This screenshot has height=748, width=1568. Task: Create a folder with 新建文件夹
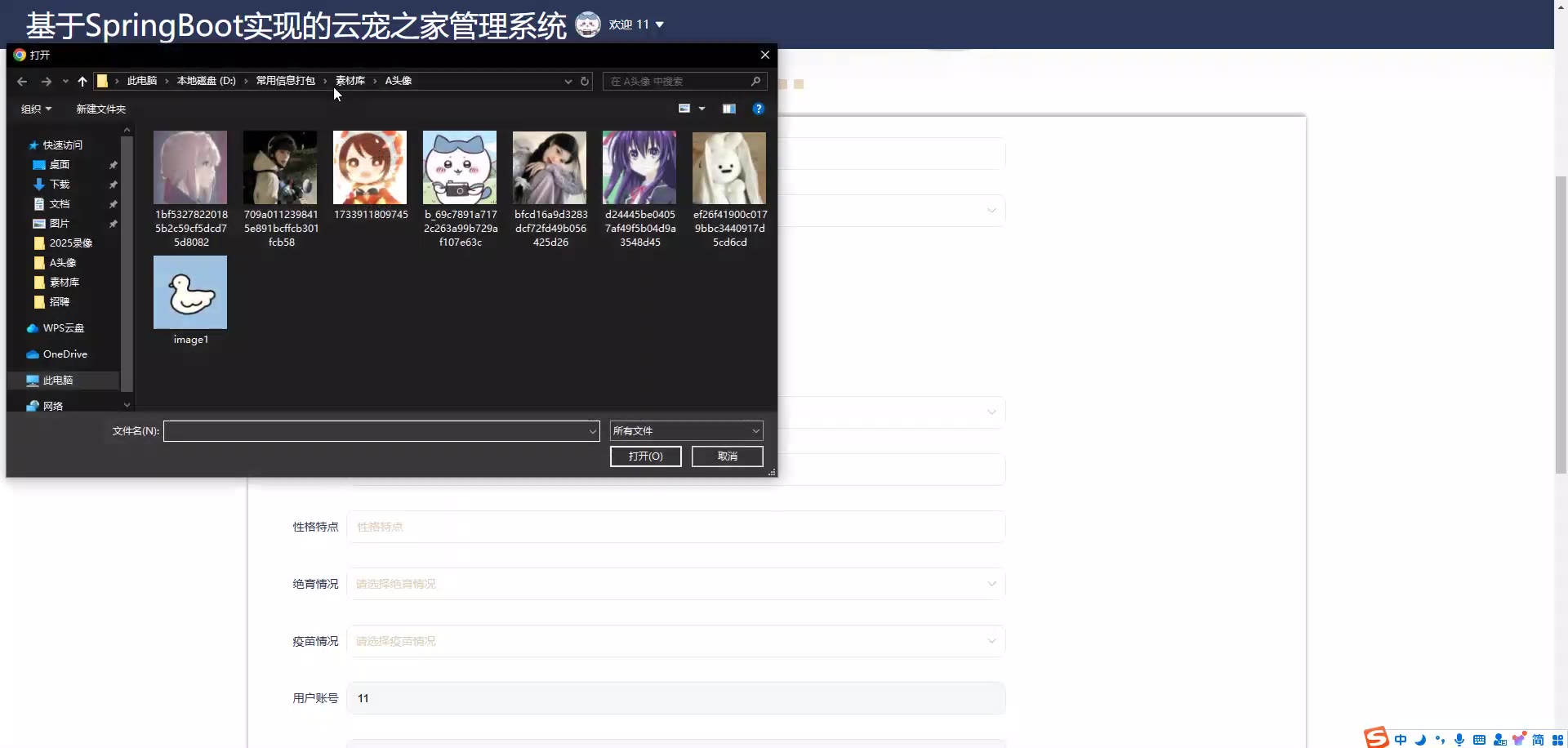click(x=101, y=109)
